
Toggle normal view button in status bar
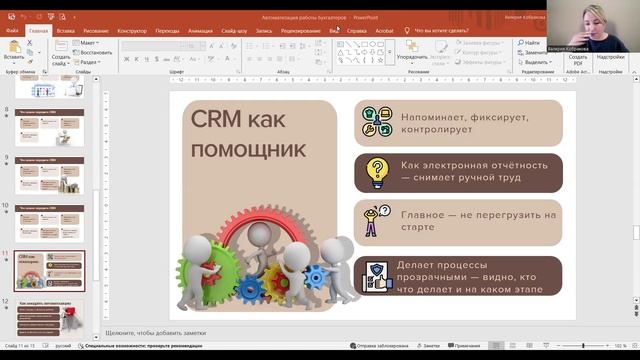tap(496, 346)
